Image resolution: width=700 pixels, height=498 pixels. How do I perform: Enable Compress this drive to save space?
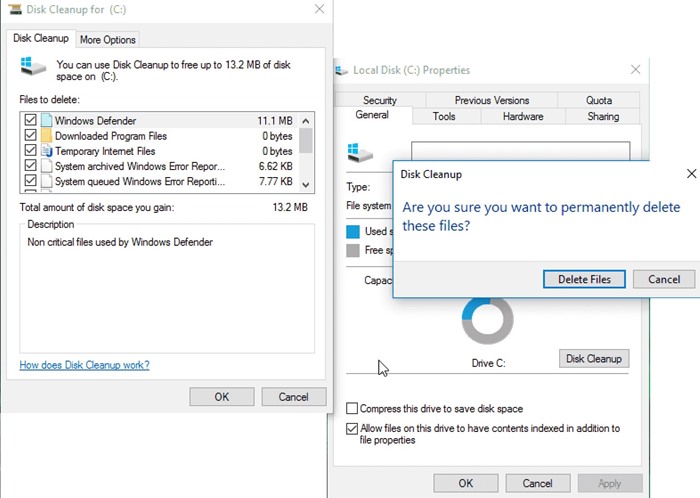coord(352,408)
